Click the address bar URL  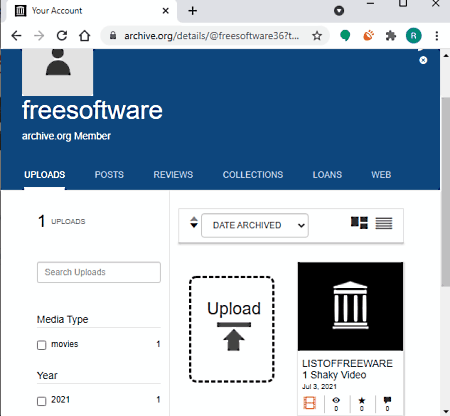point(211,36)
